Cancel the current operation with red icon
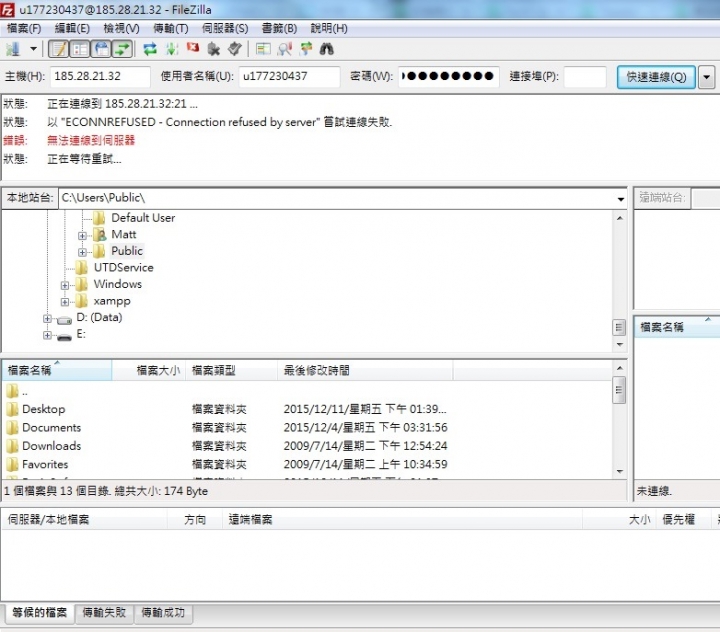Screen dimensions: 720x632 click(x=193, y=48)
